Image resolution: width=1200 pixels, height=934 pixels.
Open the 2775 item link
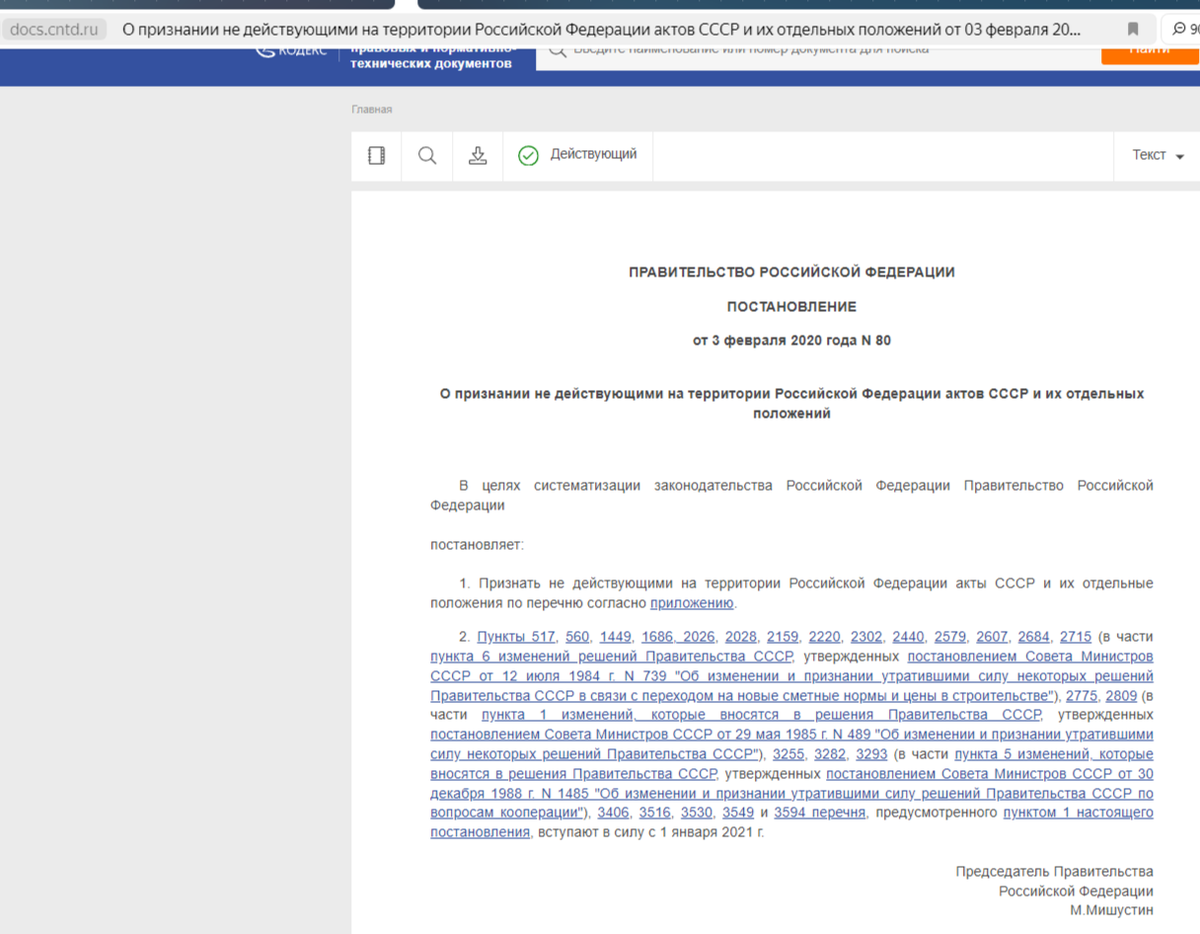click(x=1082, y=696)
